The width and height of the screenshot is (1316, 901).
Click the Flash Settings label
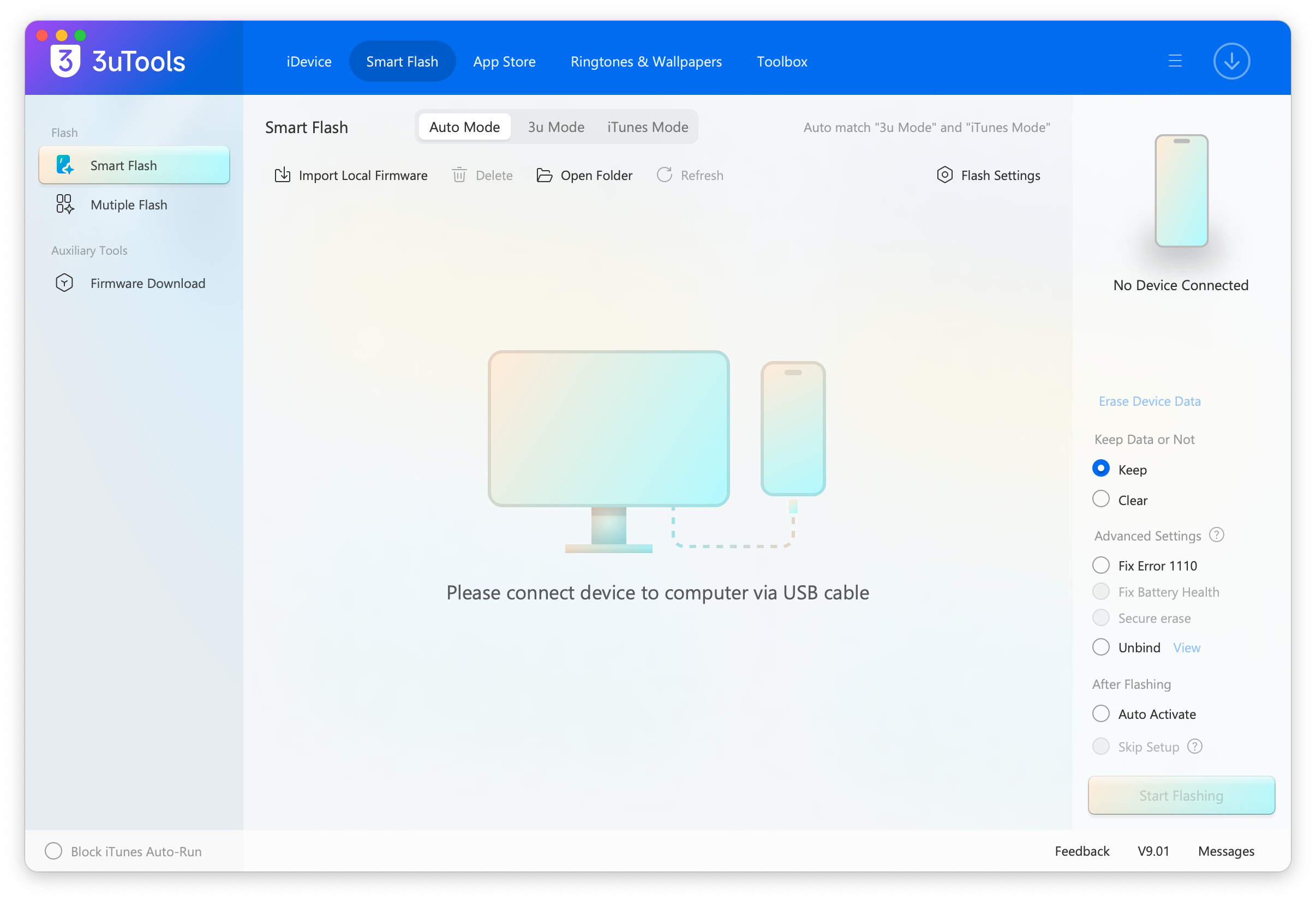1001,176
